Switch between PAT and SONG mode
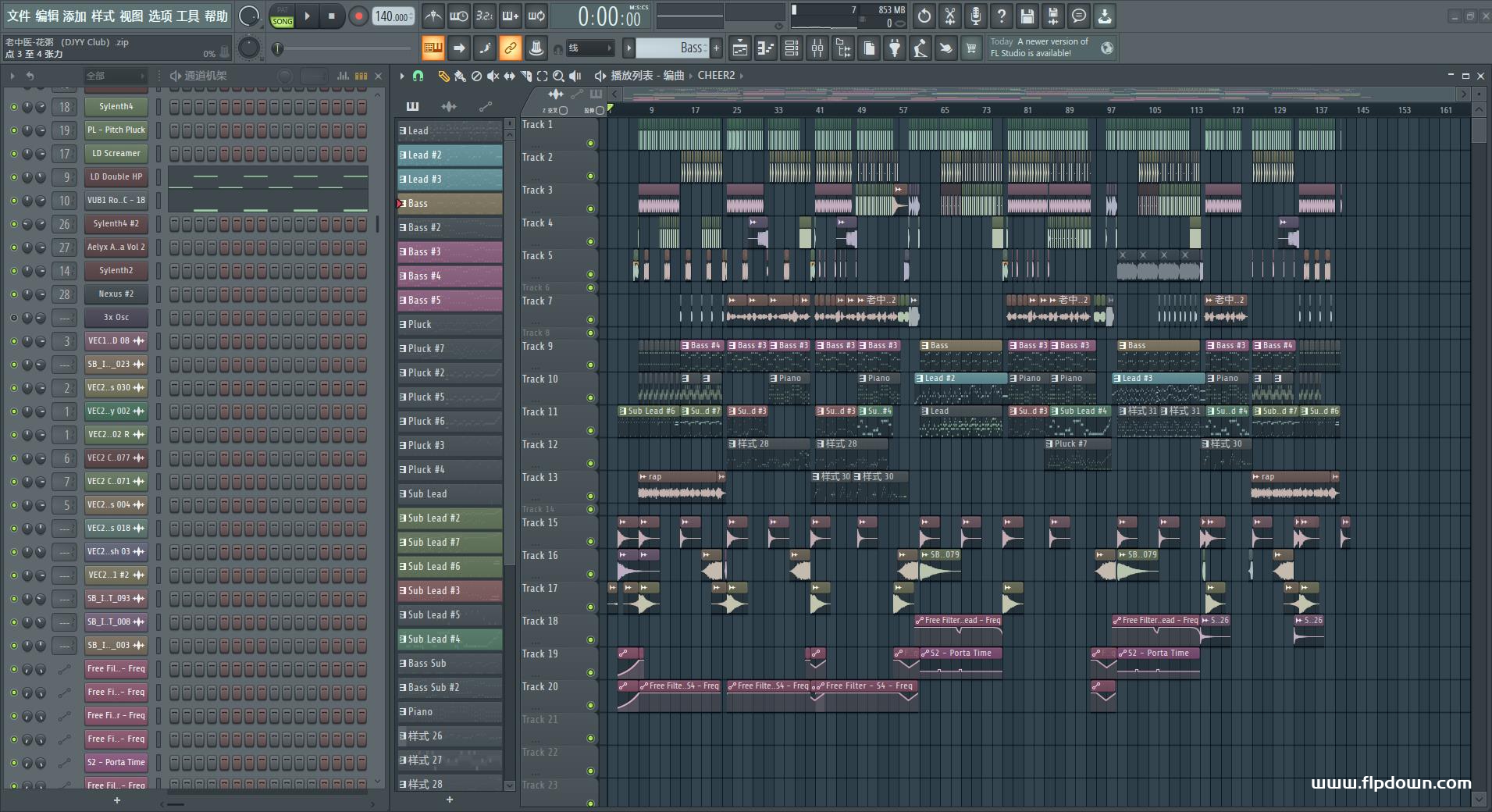The height and width of the screenshot is (812, 1492). [x=282, y=16]
